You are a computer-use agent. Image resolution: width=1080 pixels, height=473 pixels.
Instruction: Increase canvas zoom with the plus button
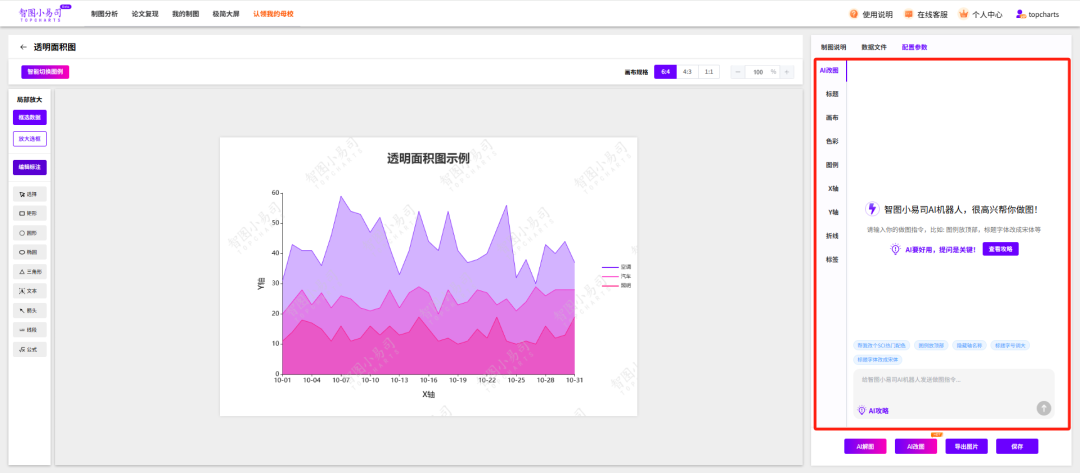[x=787, y=72]
